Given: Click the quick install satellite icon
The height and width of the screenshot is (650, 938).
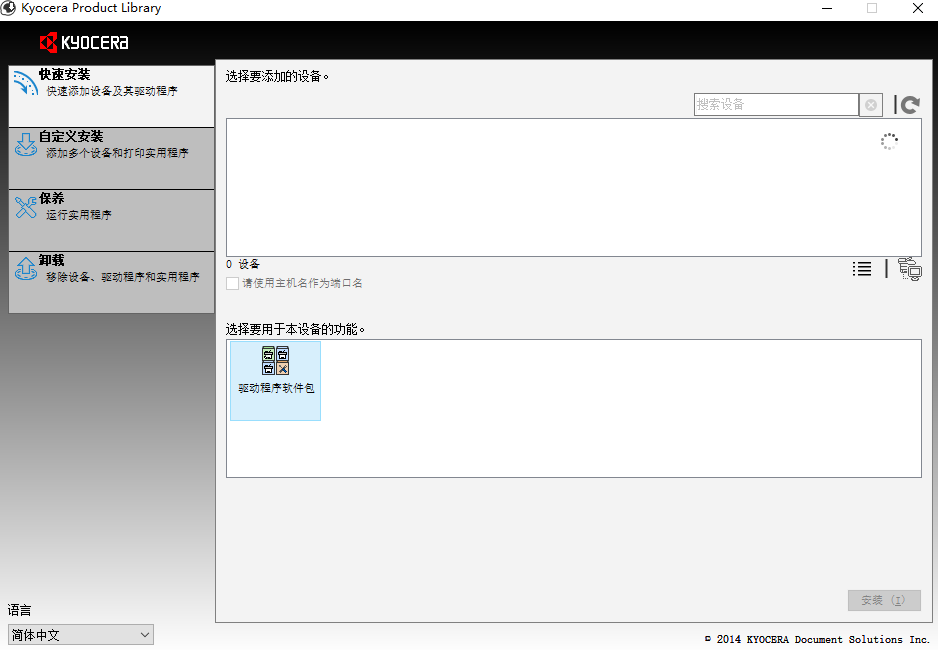Looking at the screenshot, I should coord(25,83).
